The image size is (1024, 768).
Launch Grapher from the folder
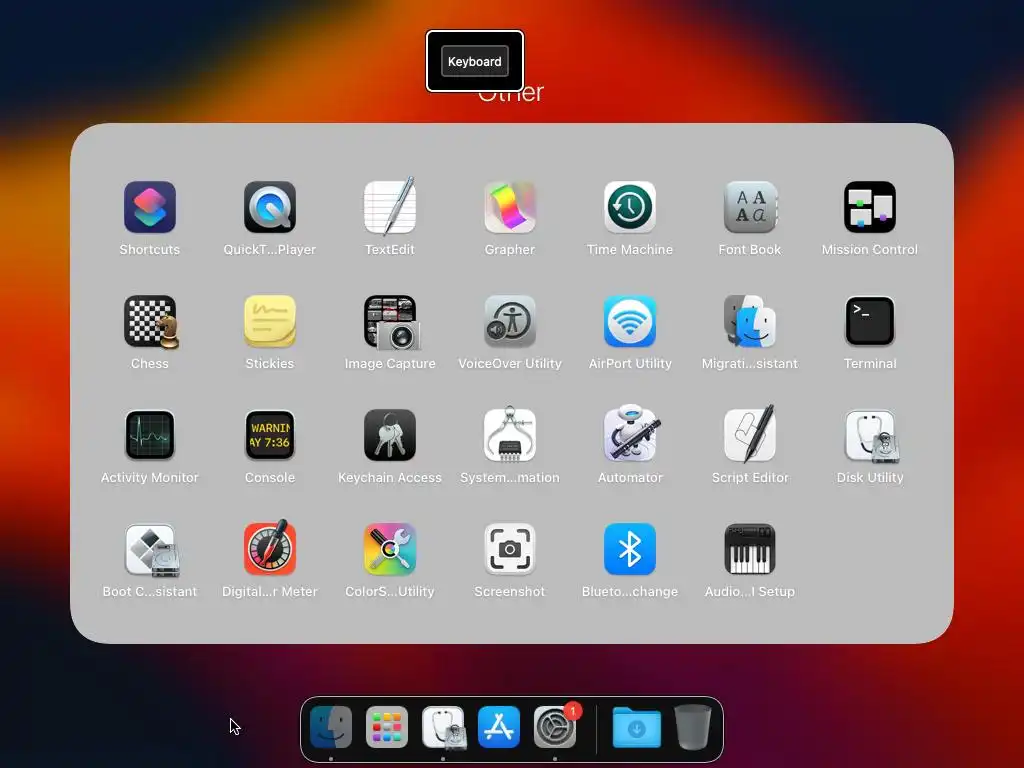[x=510, y=207]
